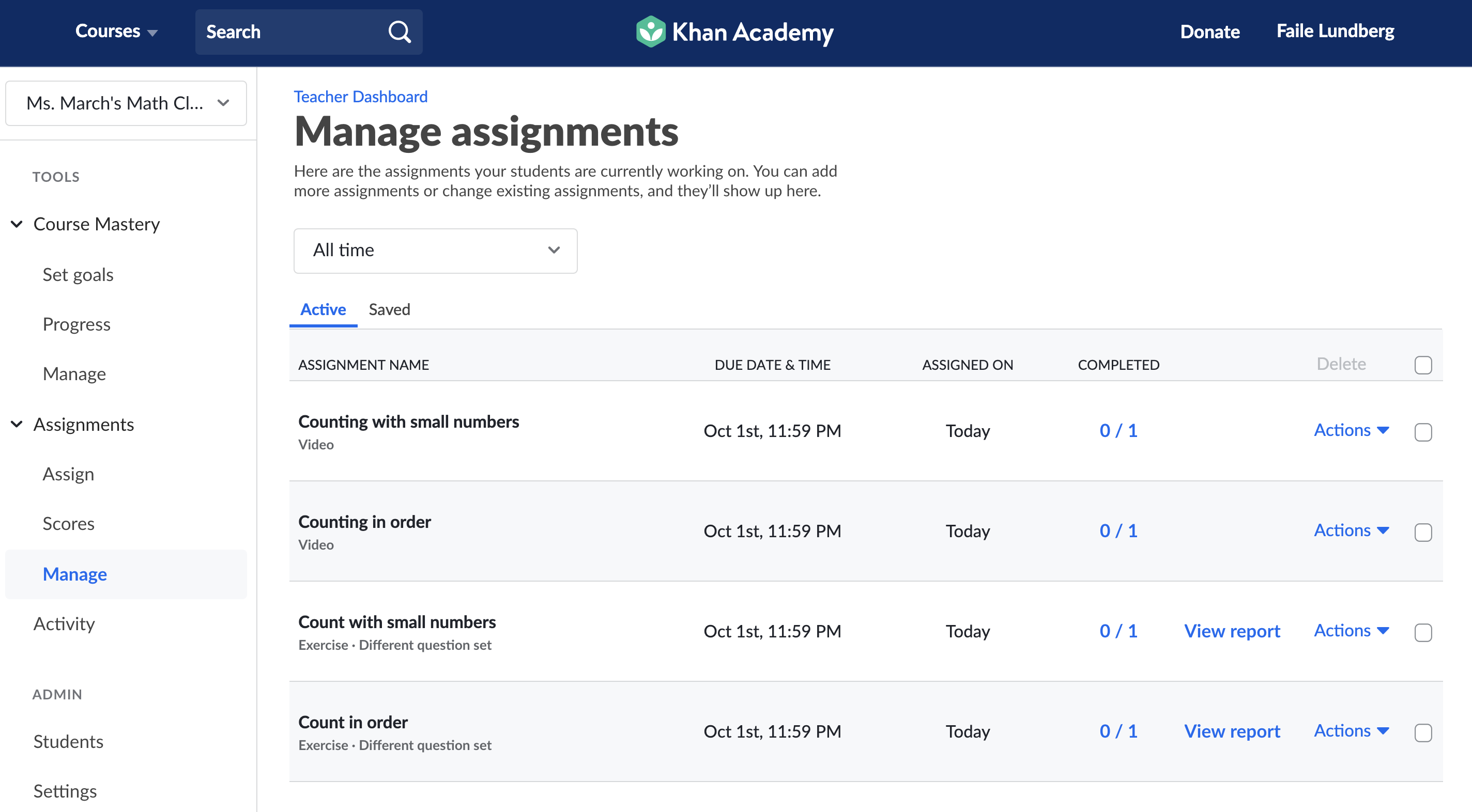View report for Count with small numbers
This screenshot has height=812, width=1472.
[1232, 631]
